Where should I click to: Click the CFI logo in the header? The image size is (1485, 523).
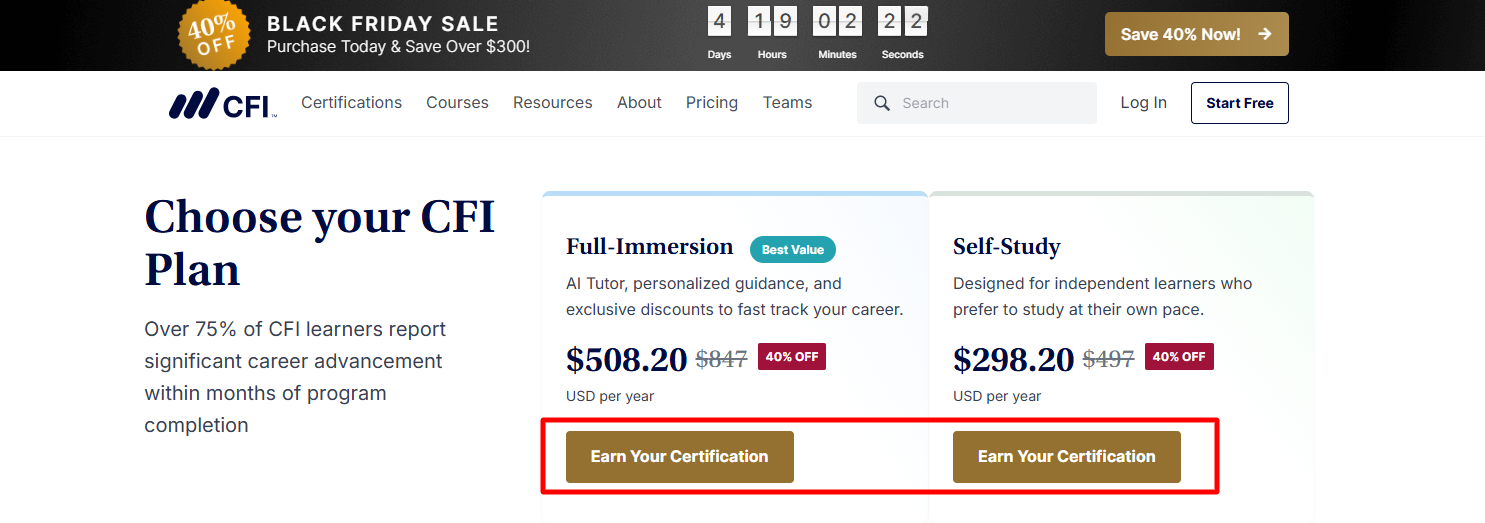click(222, 103)
